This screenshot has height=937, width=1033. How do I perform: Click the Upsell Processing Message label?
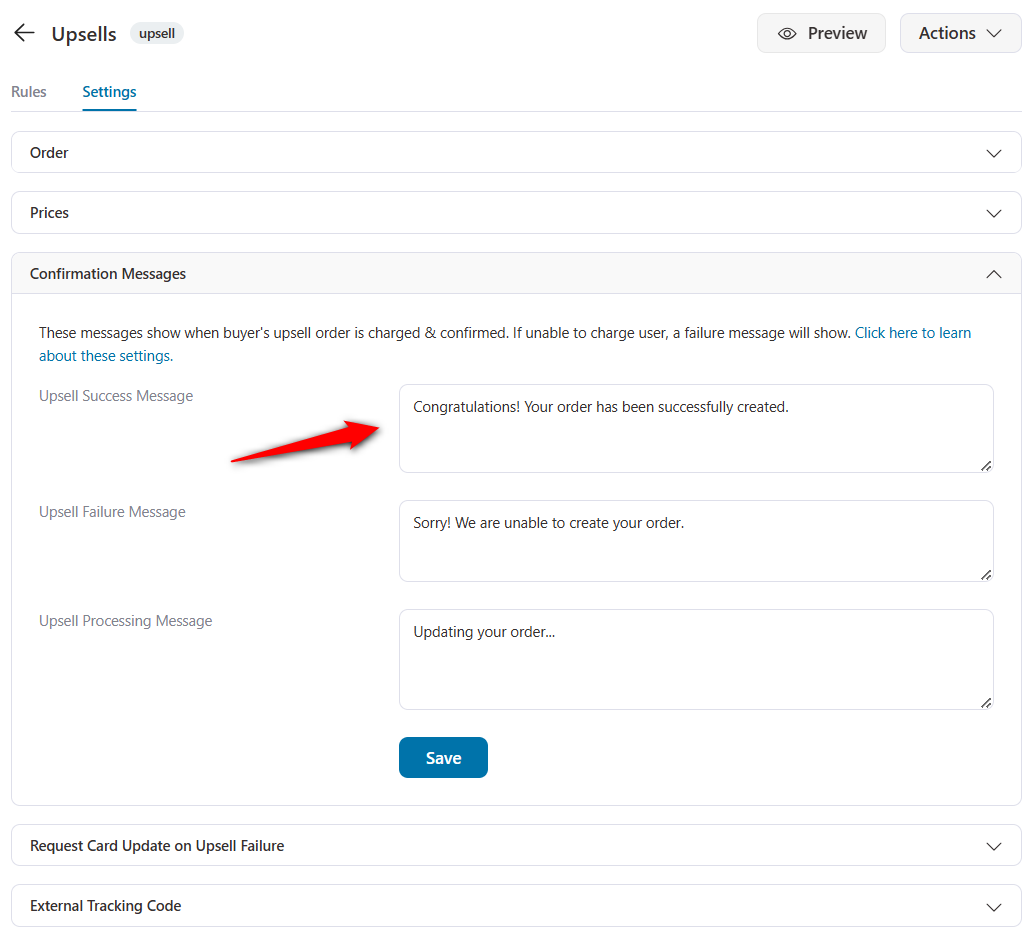[125, 621]
